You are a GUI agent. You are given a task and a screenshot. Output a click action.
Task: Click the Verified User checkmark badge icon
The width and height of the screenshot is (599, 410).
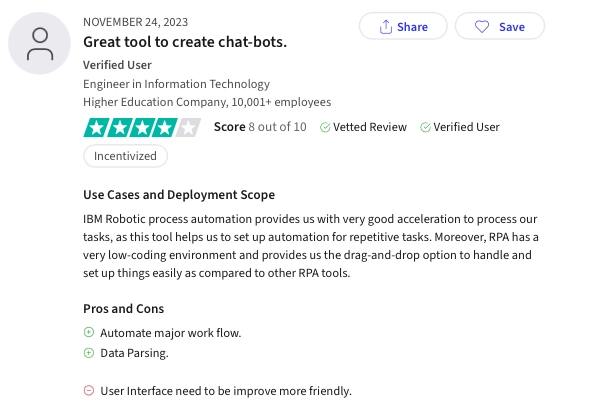click(x=425, y=127)
